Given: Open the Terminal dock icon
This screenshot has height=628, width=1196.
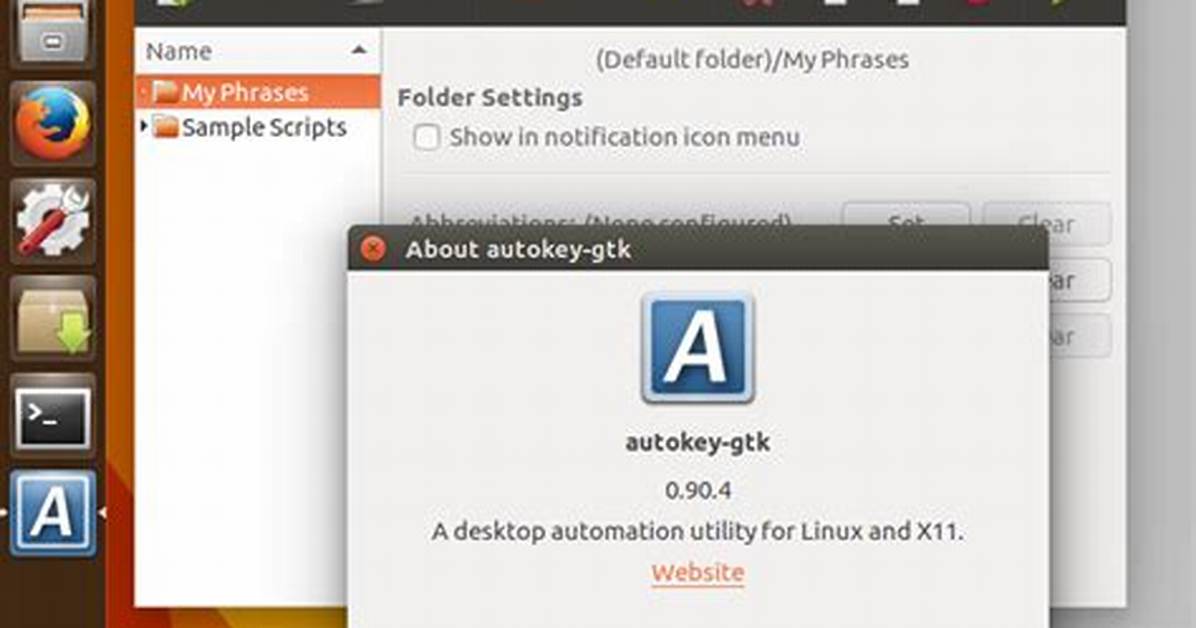Looking at the screenshot, I should (x=52, y=416).
